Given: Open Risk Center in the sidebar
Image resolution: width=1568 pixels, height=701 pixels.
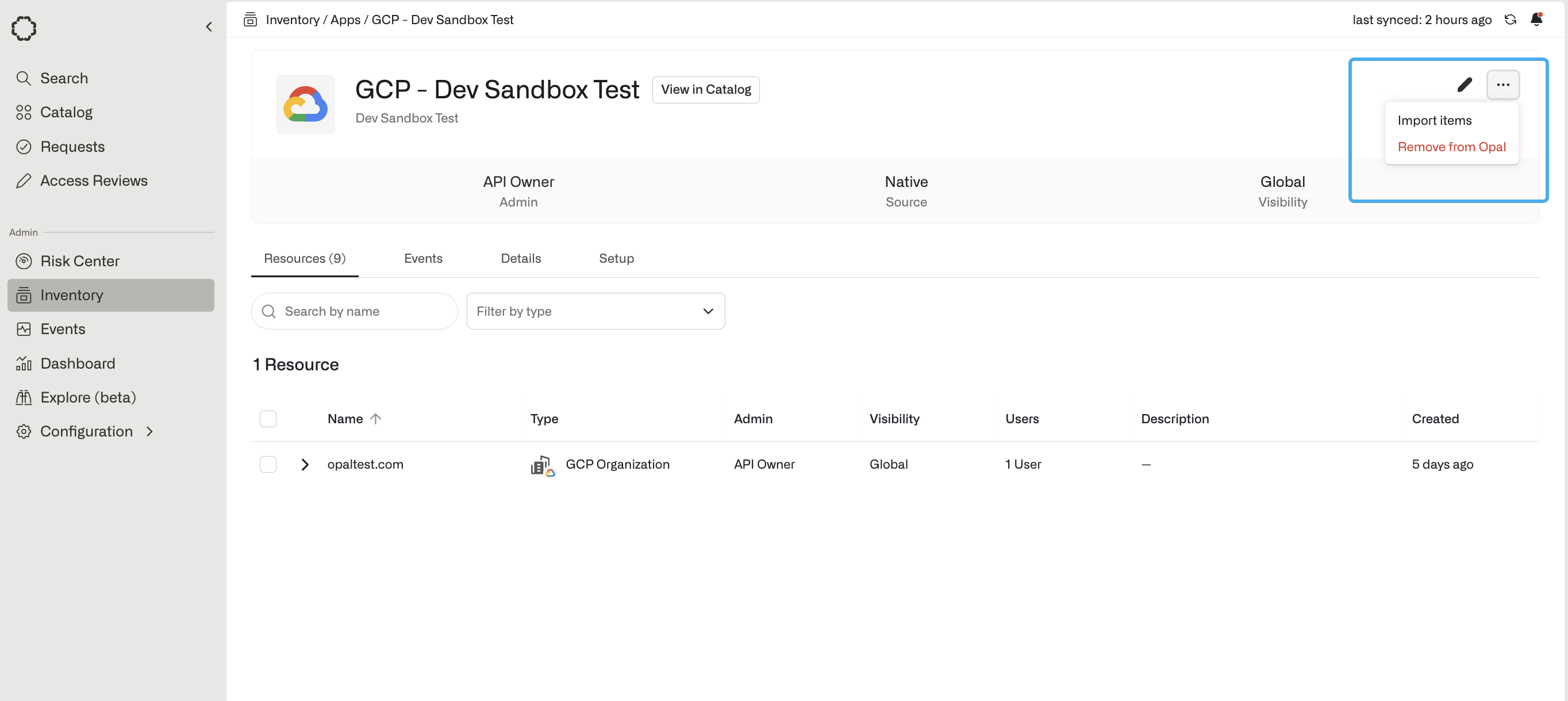Looking at the screenshot, I should pyautogui.click(x=80, y=261).
